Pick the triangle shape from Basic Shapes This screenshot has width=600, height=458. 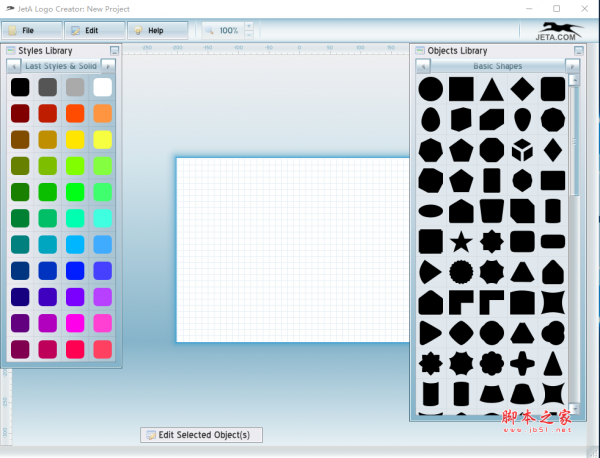pyautogui.click(x=491, y=89)
